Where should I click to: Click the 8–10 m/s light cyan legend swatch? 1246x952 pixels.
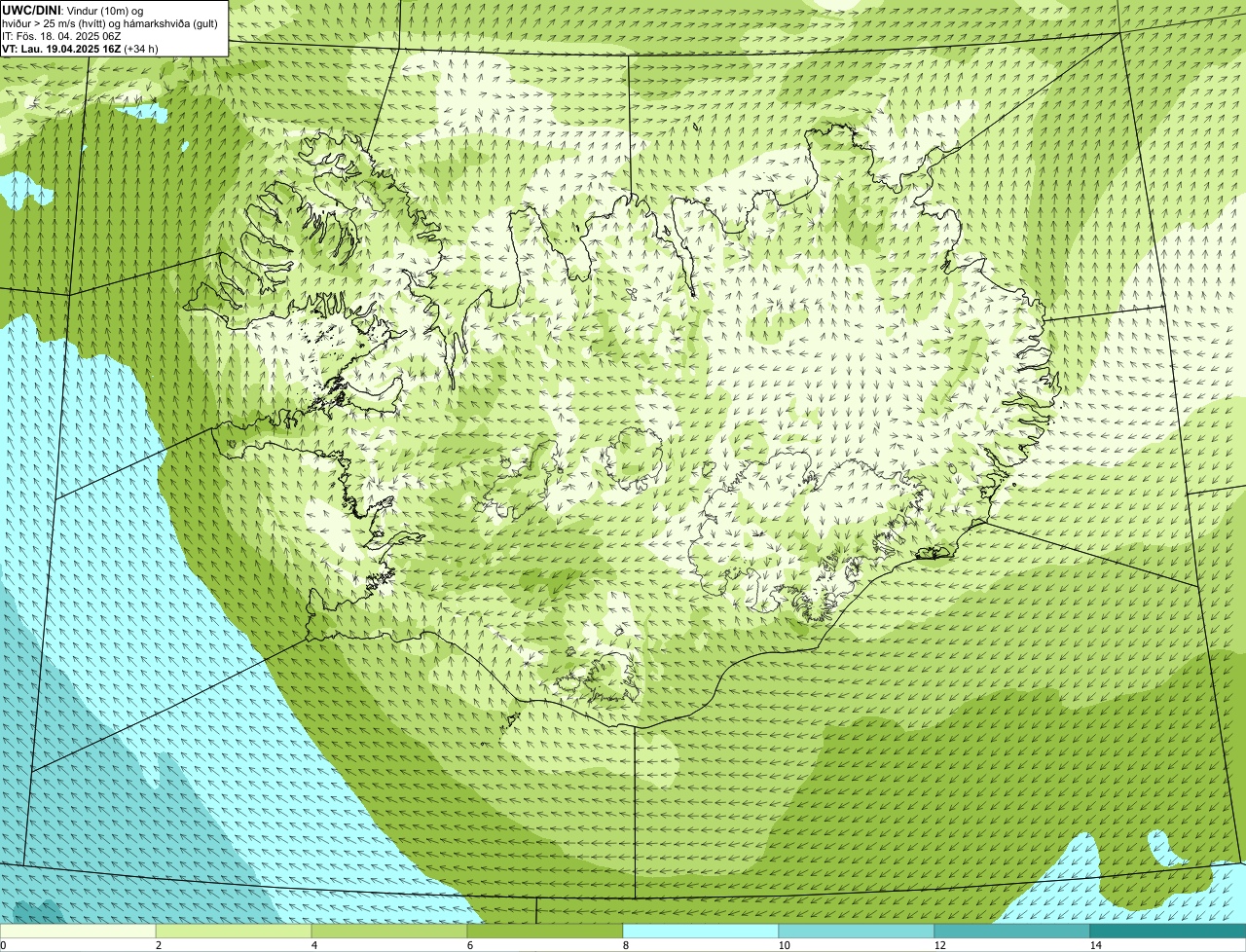pos(701,931)
